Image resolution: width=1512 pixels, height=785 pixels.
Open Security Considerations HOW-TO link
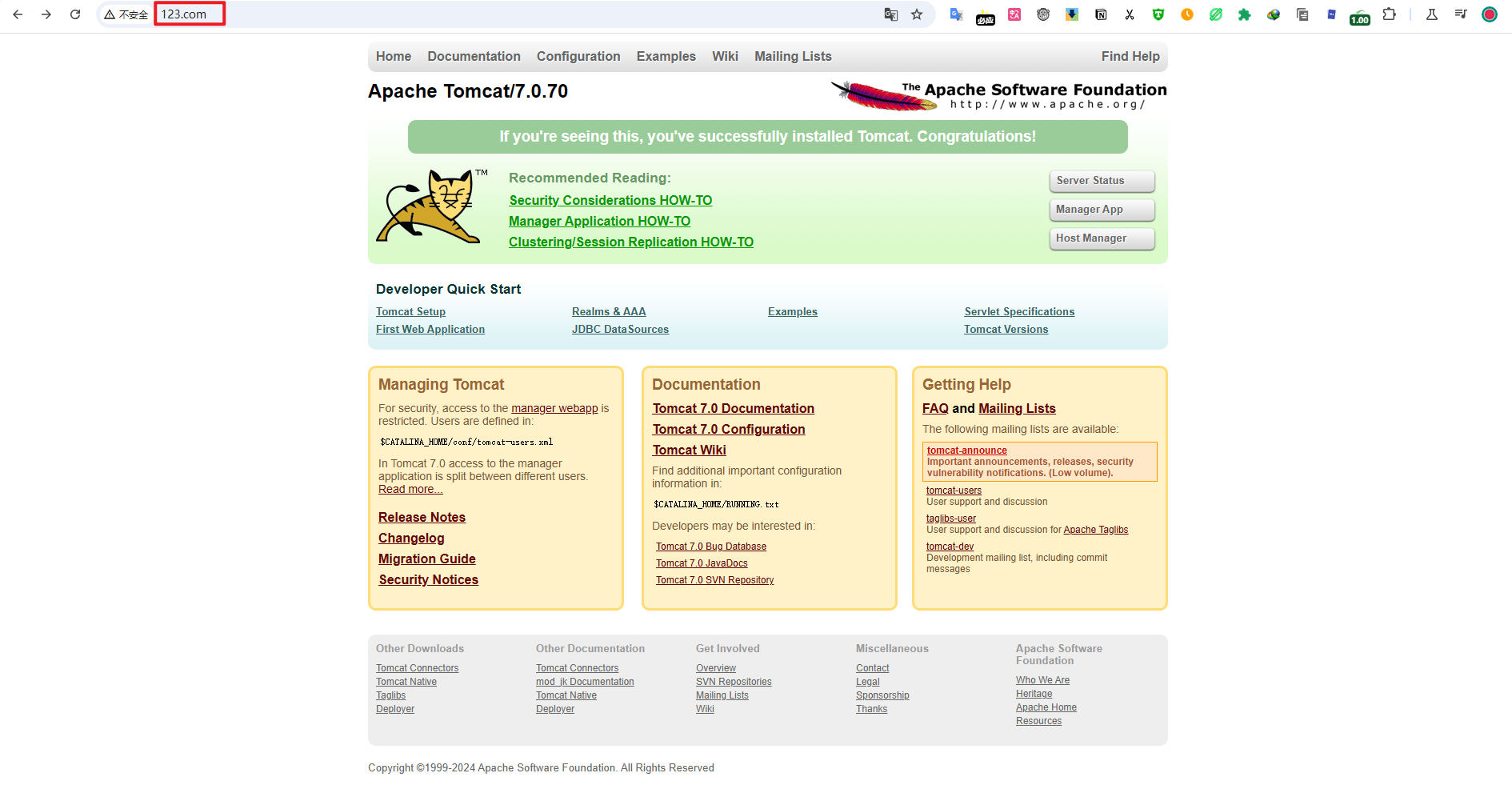pos(610,200)
